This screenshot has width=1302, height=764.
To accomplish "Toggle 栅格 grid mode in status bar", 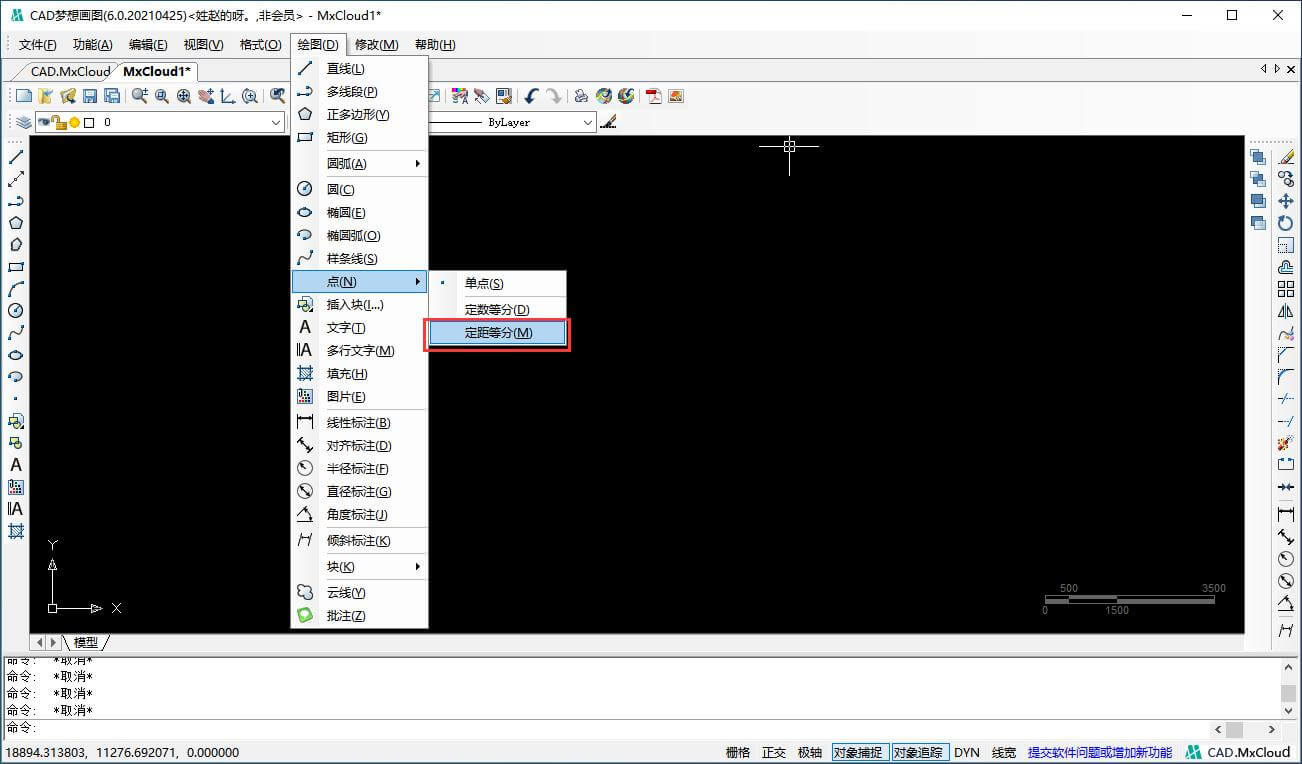I will (x=738, y=753).
